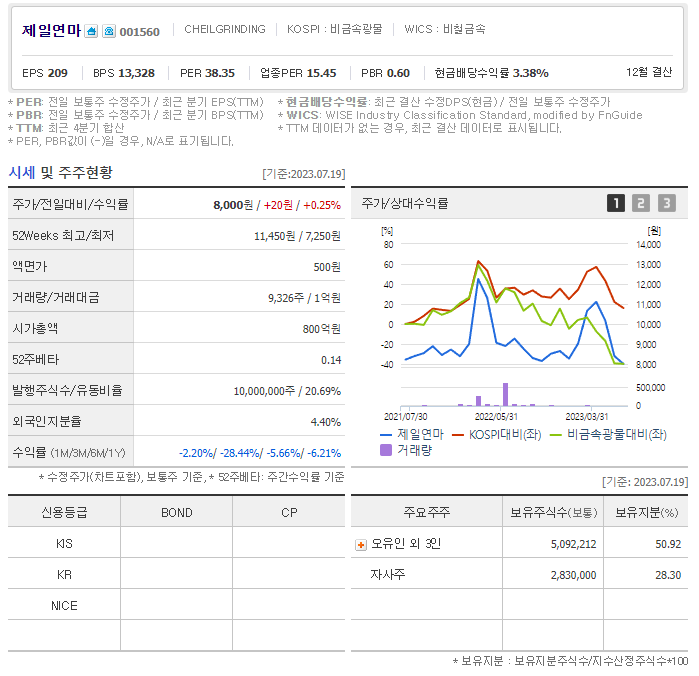Click the 외국인지분율 row label
This screenshot has height=676, width=699.
47,421
